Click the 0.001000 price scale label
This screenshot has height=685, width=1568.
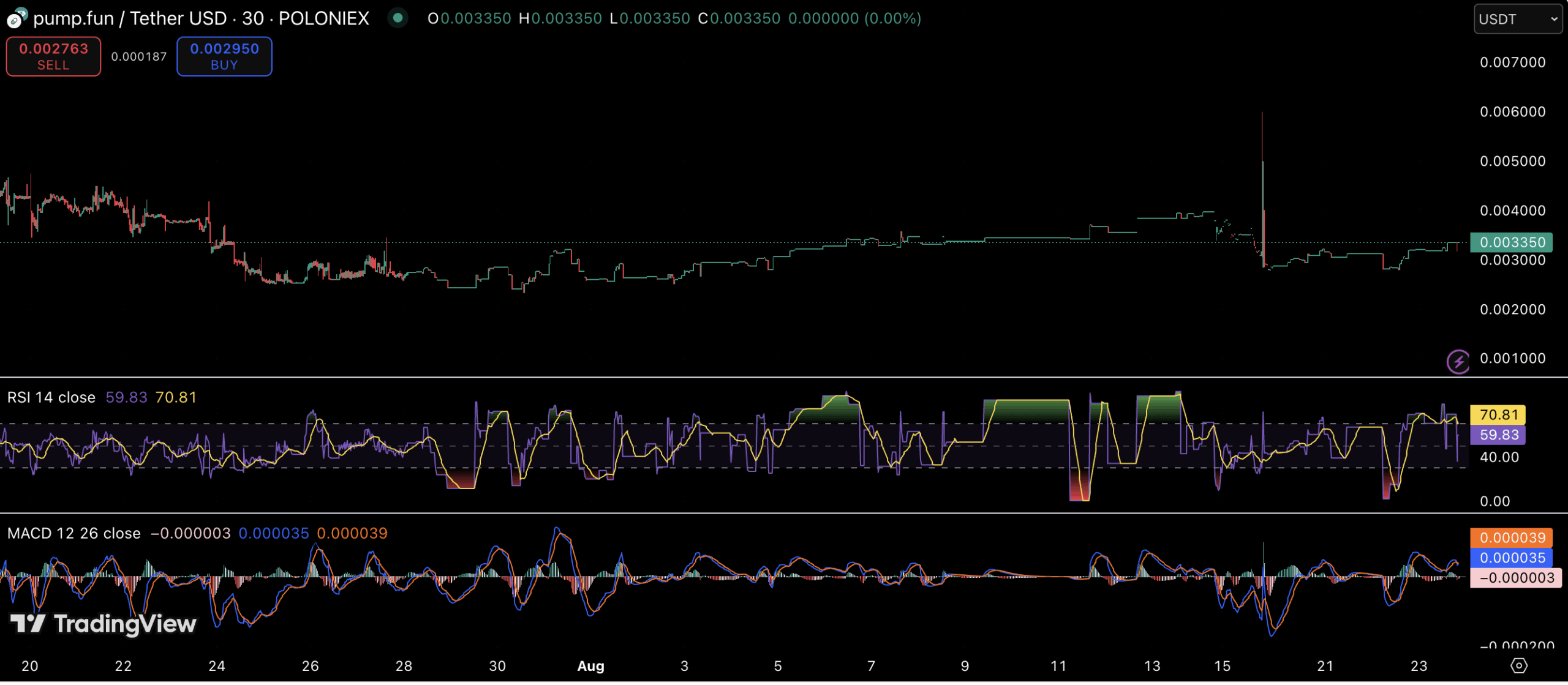tap(1512, 359)
